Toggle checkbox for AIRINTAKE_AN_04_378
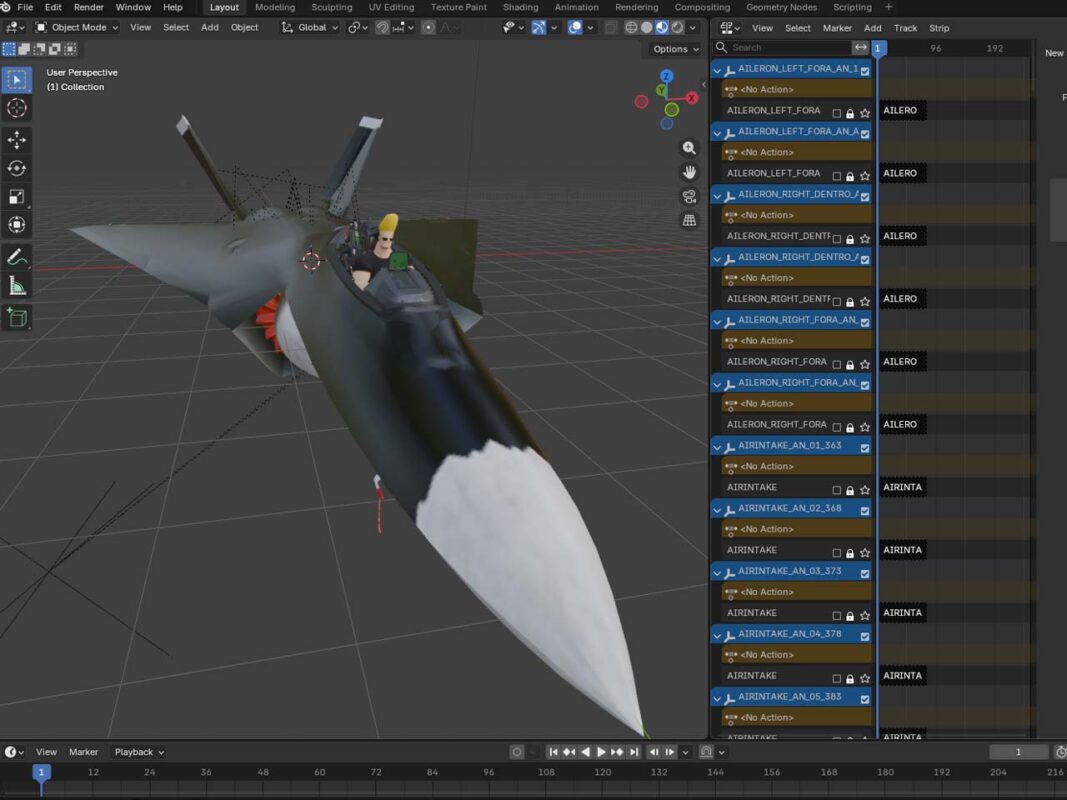Image resolution: width=1067 pixels, height=800 pixels. point(865,636)
